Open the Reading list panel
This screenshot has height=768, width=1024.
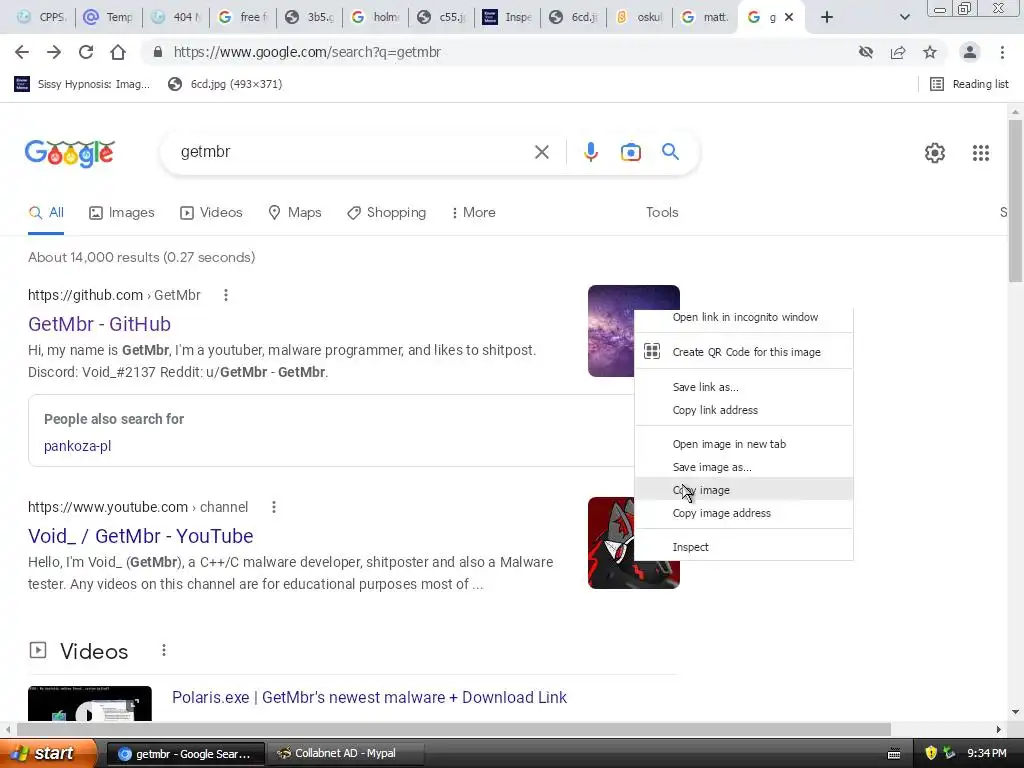coord(969,84)
